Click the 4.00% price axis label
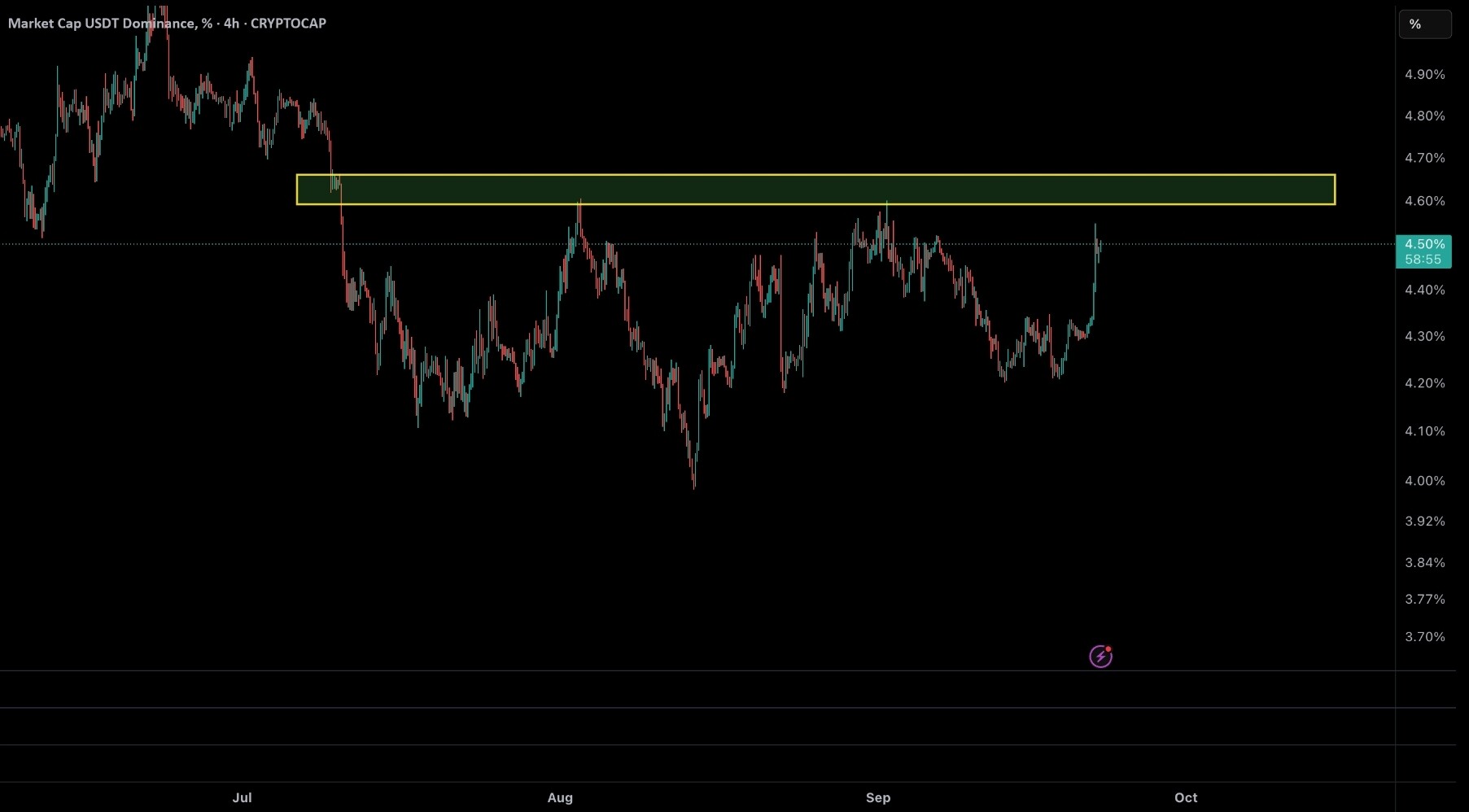The image size is (1469, 812). 1424,481
